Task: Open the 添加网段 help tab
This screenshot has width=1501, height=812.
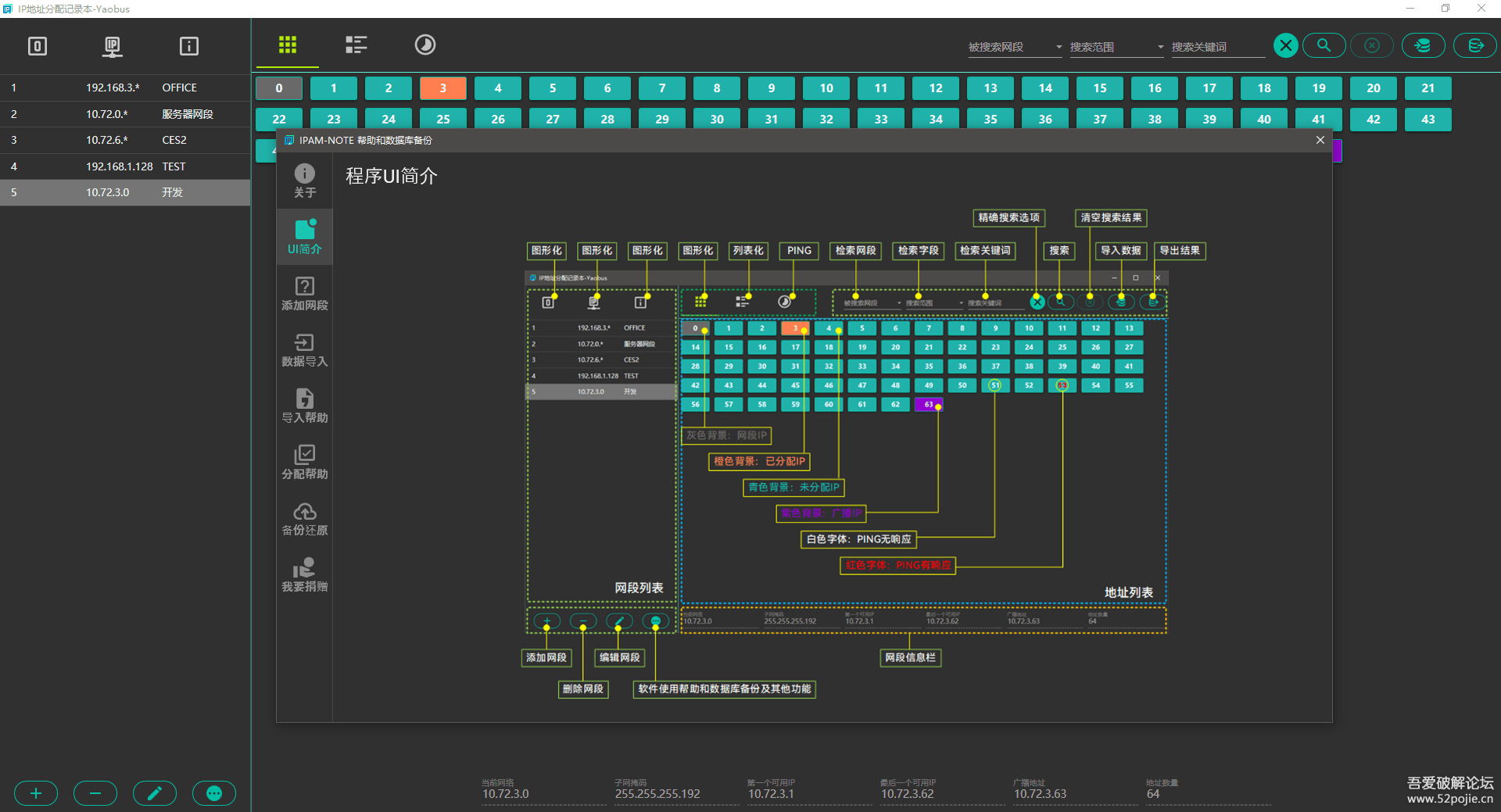Action: click(305, 293)
